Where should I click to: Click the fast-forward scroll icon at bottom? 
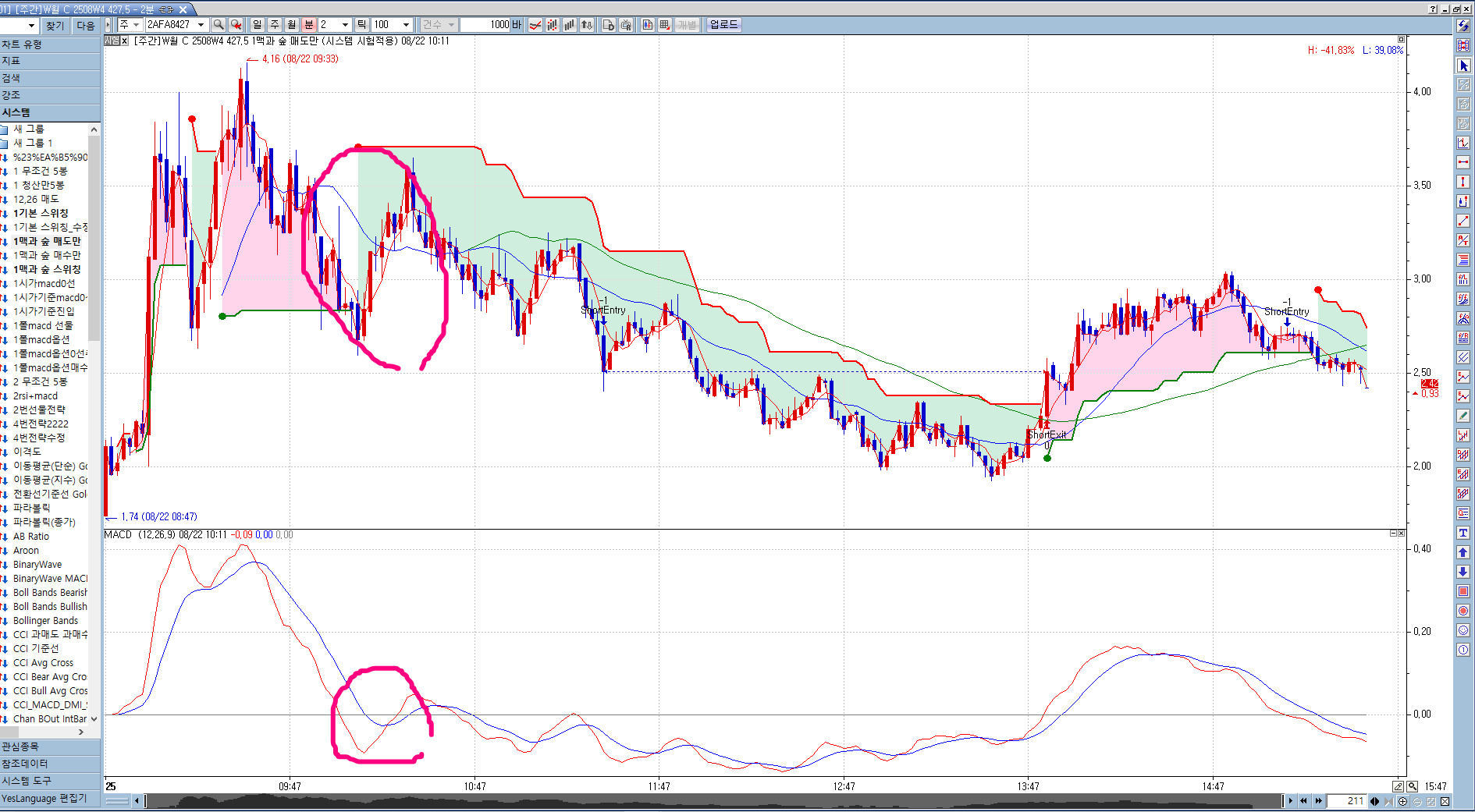(x=1319, y=801)
